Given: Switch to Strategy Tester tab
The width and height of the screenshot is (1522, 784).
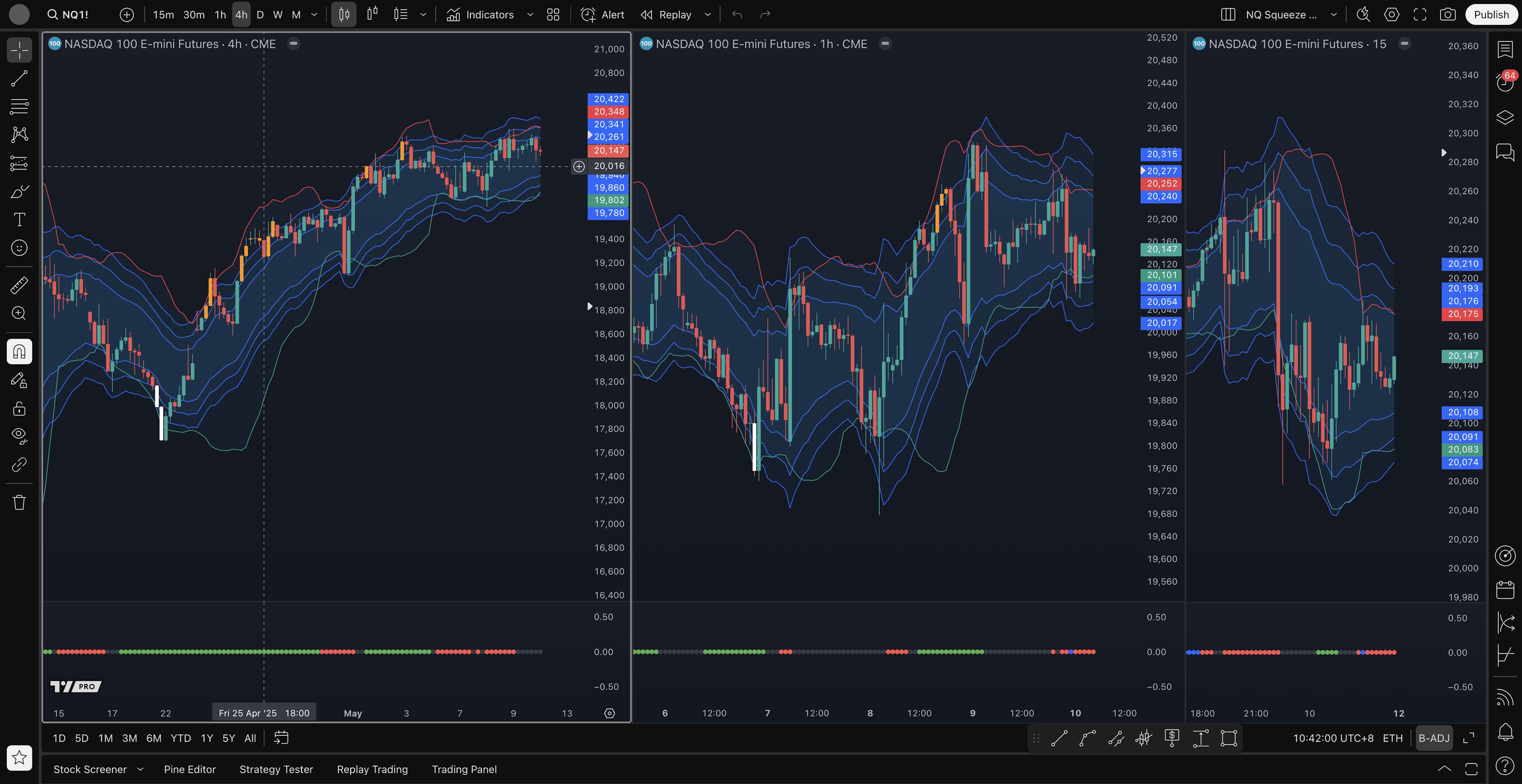Looking at the screenshot, I should 276,769.
